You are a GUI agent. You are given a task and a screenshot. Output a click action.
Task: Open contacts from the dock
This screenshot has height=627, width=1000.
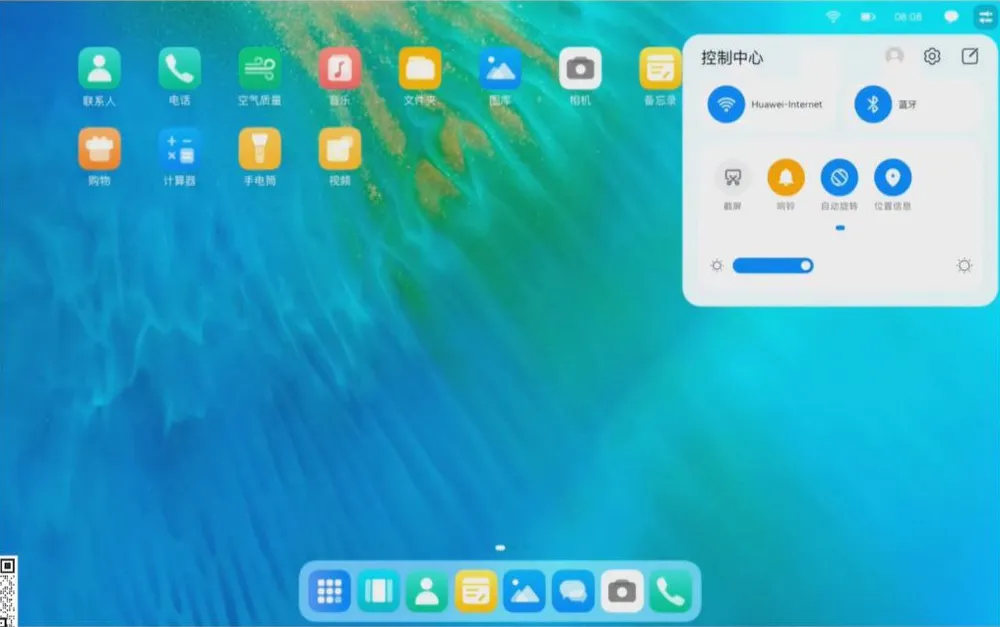(427, 591)
